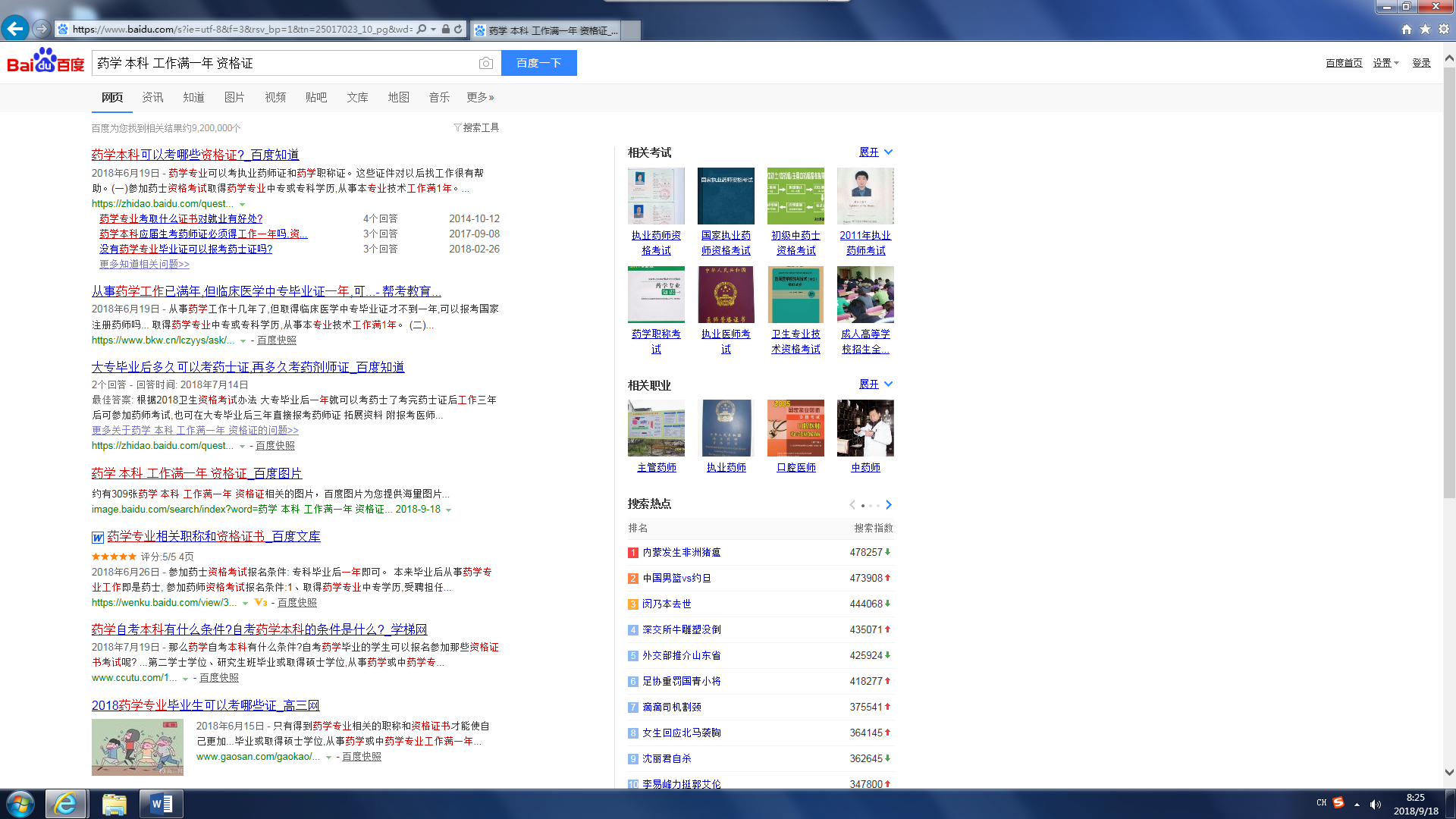Open the 设置 dropdown
The image size is (1456, 819).
tap(1385, 63)
